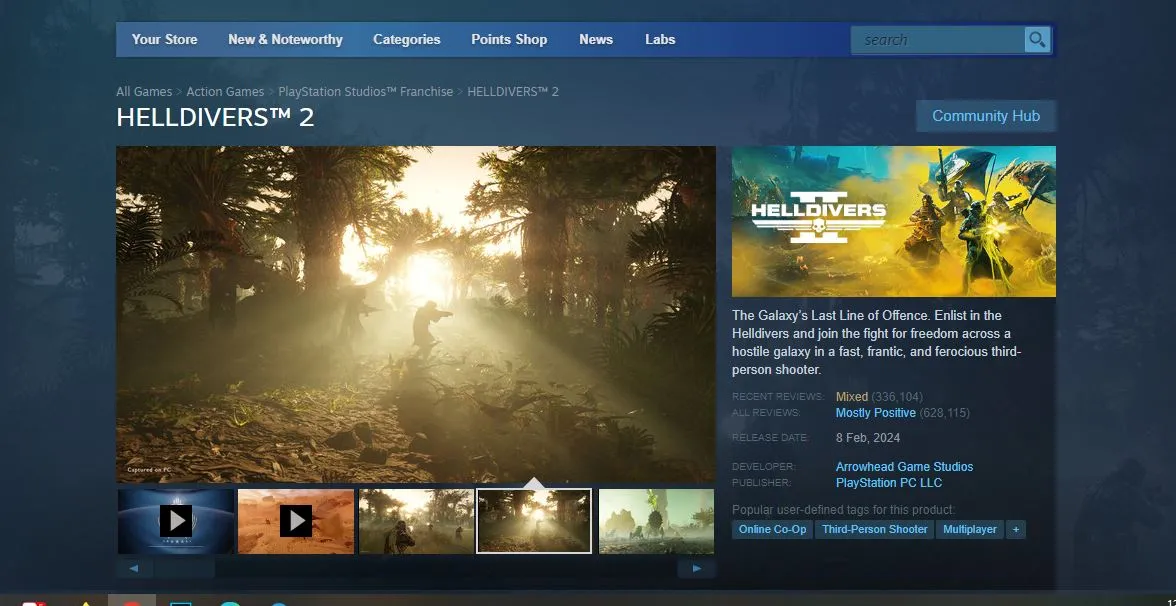Expand the New & Noteworthy menu
1176x606 pixels.
tap(285, 40)
